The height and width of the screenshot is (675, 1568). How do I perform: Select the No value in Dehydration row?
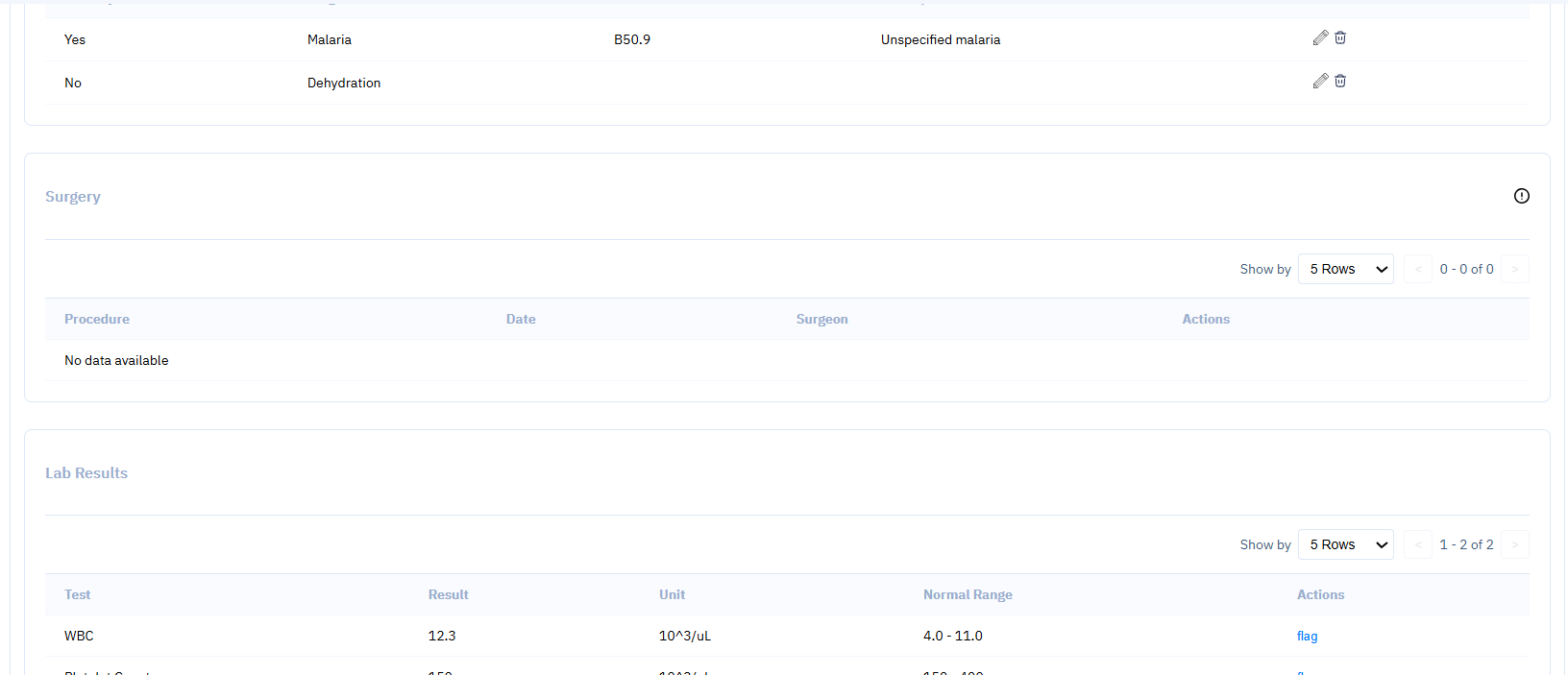click(x=73, y=83)
